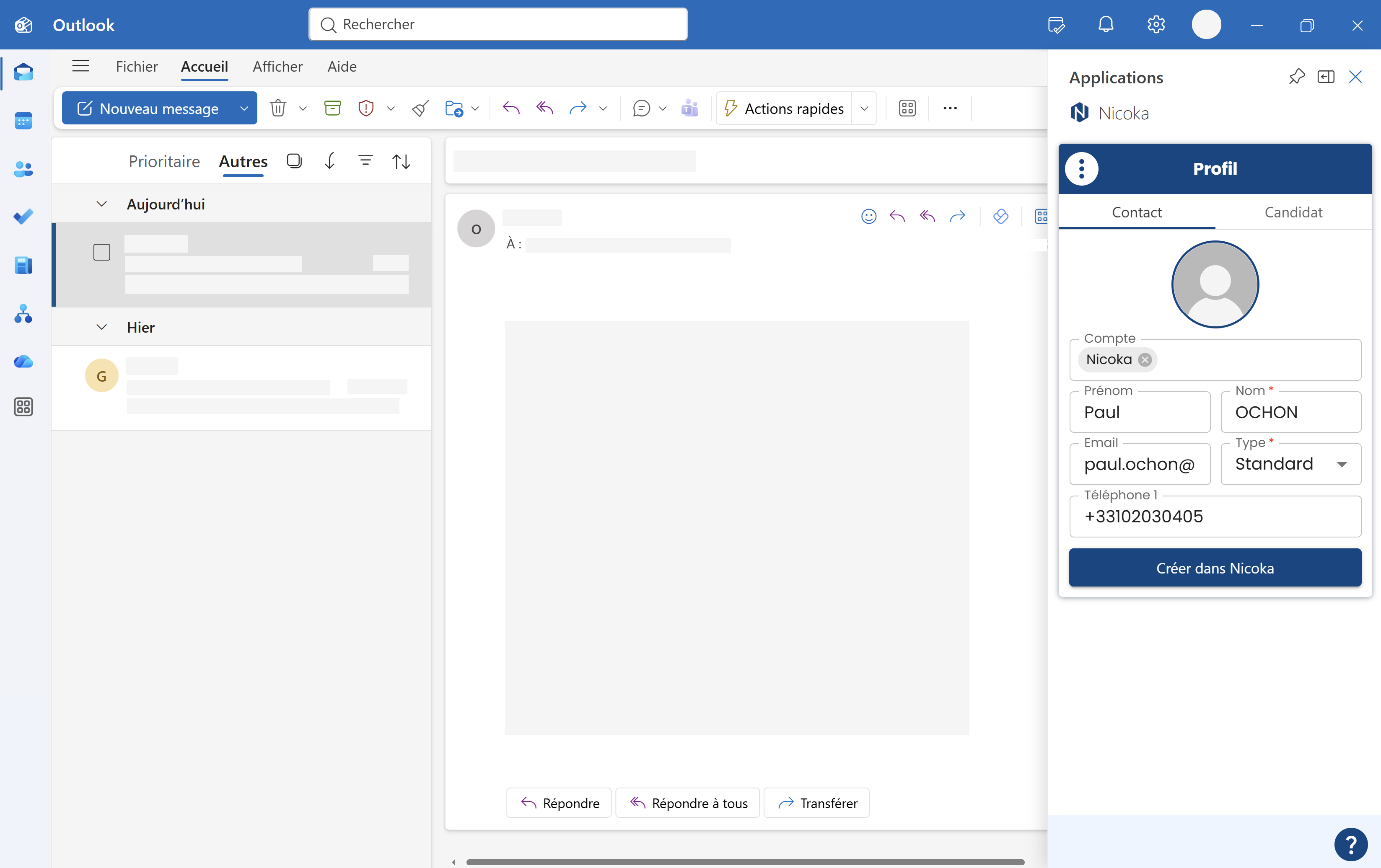1381x868 pixels.
Task: Open OneDrive from the sidebar
Action: 23,362
